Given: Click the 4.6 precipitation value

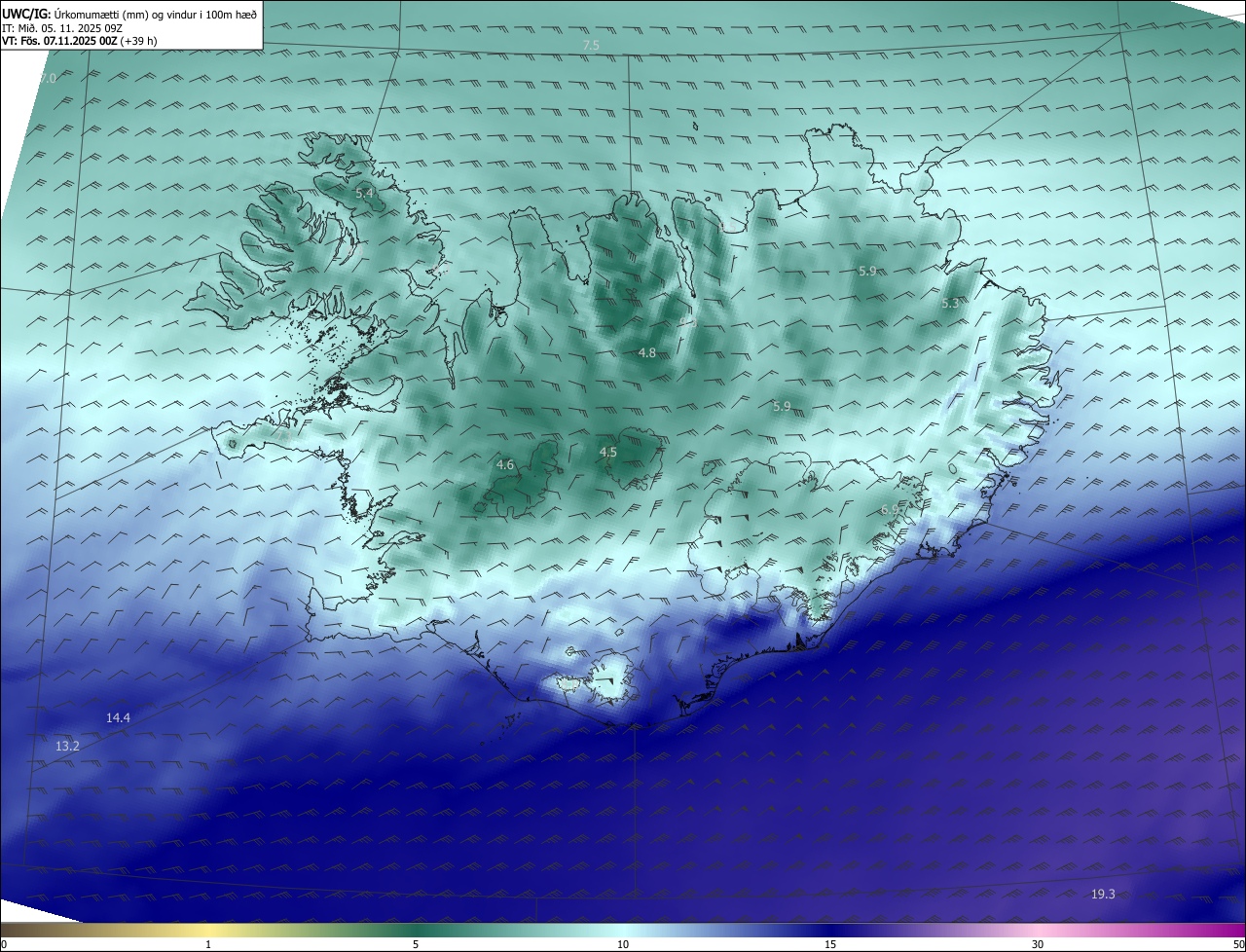Looking at the screenshot, I should point(505,465).
